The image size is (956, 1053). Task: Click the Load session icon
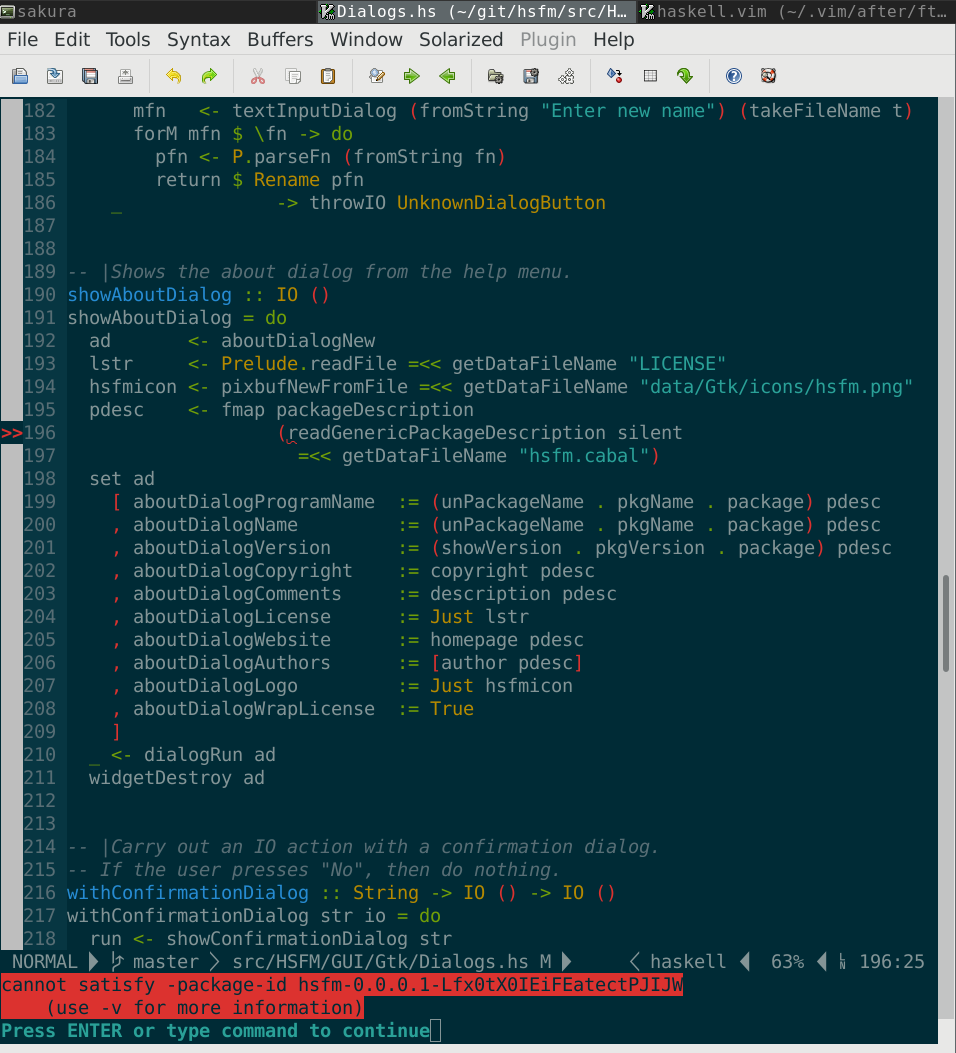[495, 76]
